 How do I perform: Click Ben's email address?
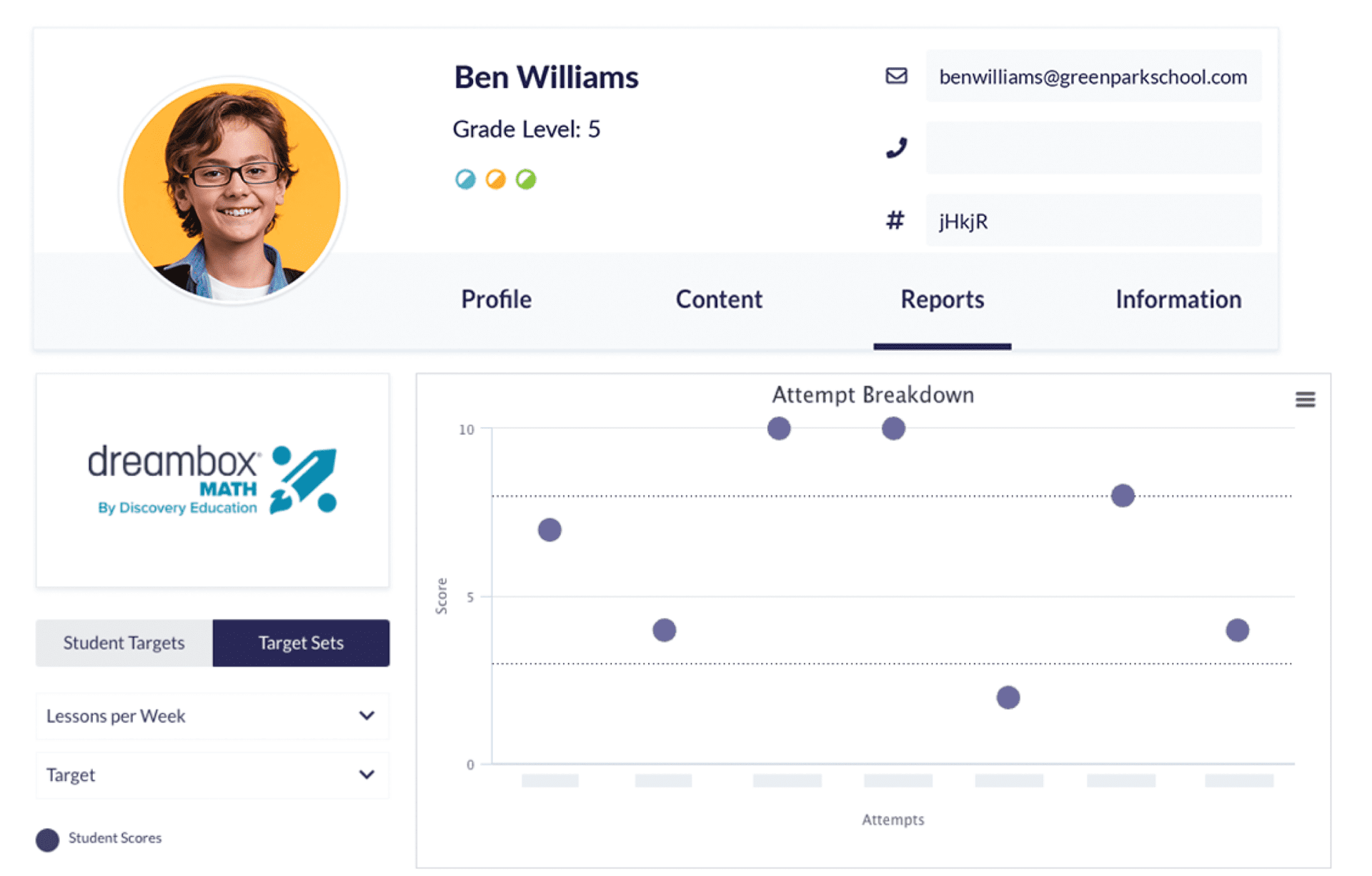pos(1093,76)
